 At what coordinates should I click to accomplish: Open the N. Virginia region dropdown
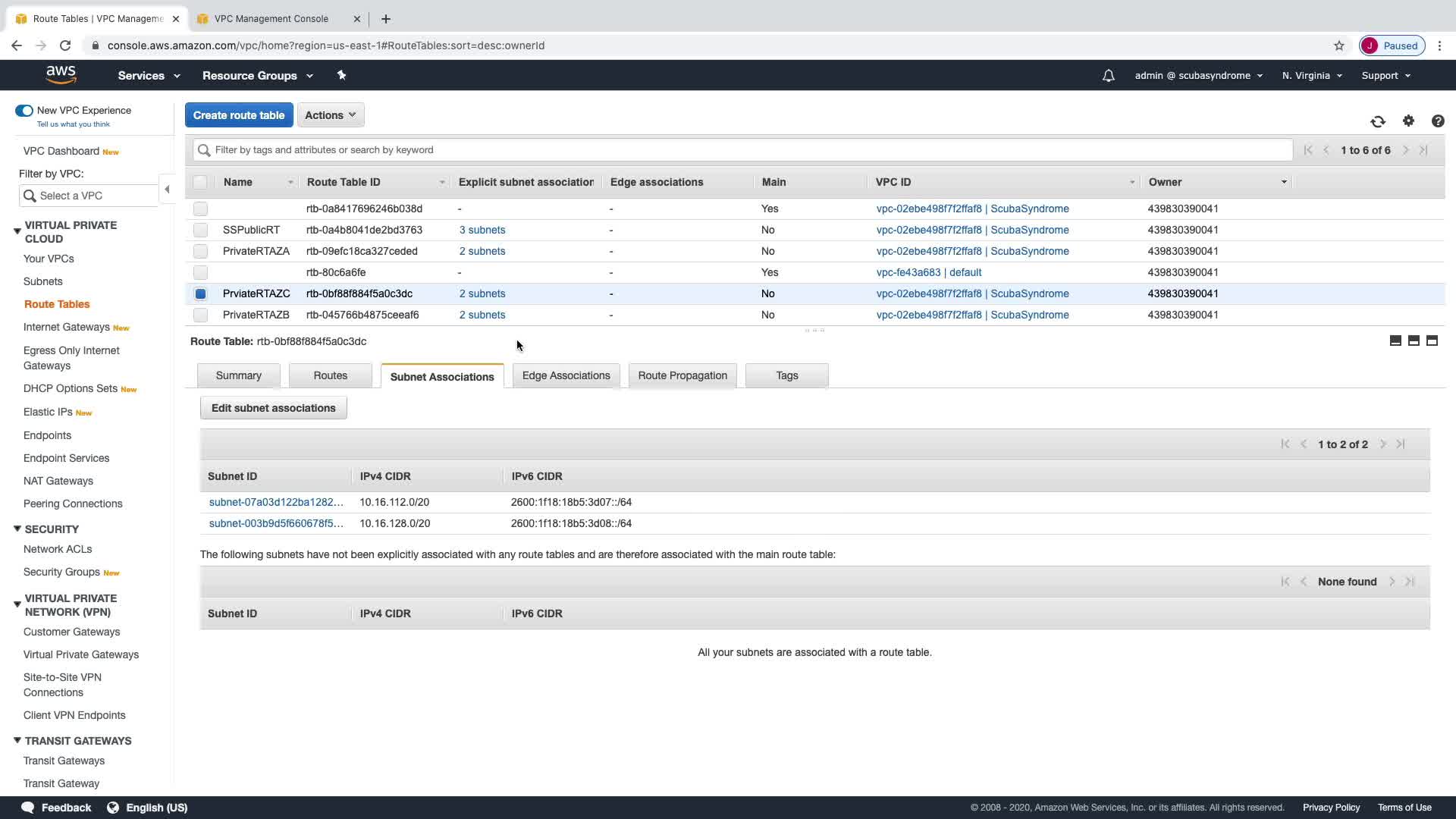pyautogui.click(x=1312, y=76)
